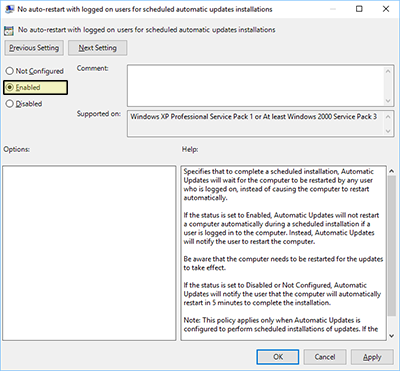Click the Help pane vertical scrollbar thumb
Image resolution: width=400 pixels, height=371 pixels.
click(392, 246)
